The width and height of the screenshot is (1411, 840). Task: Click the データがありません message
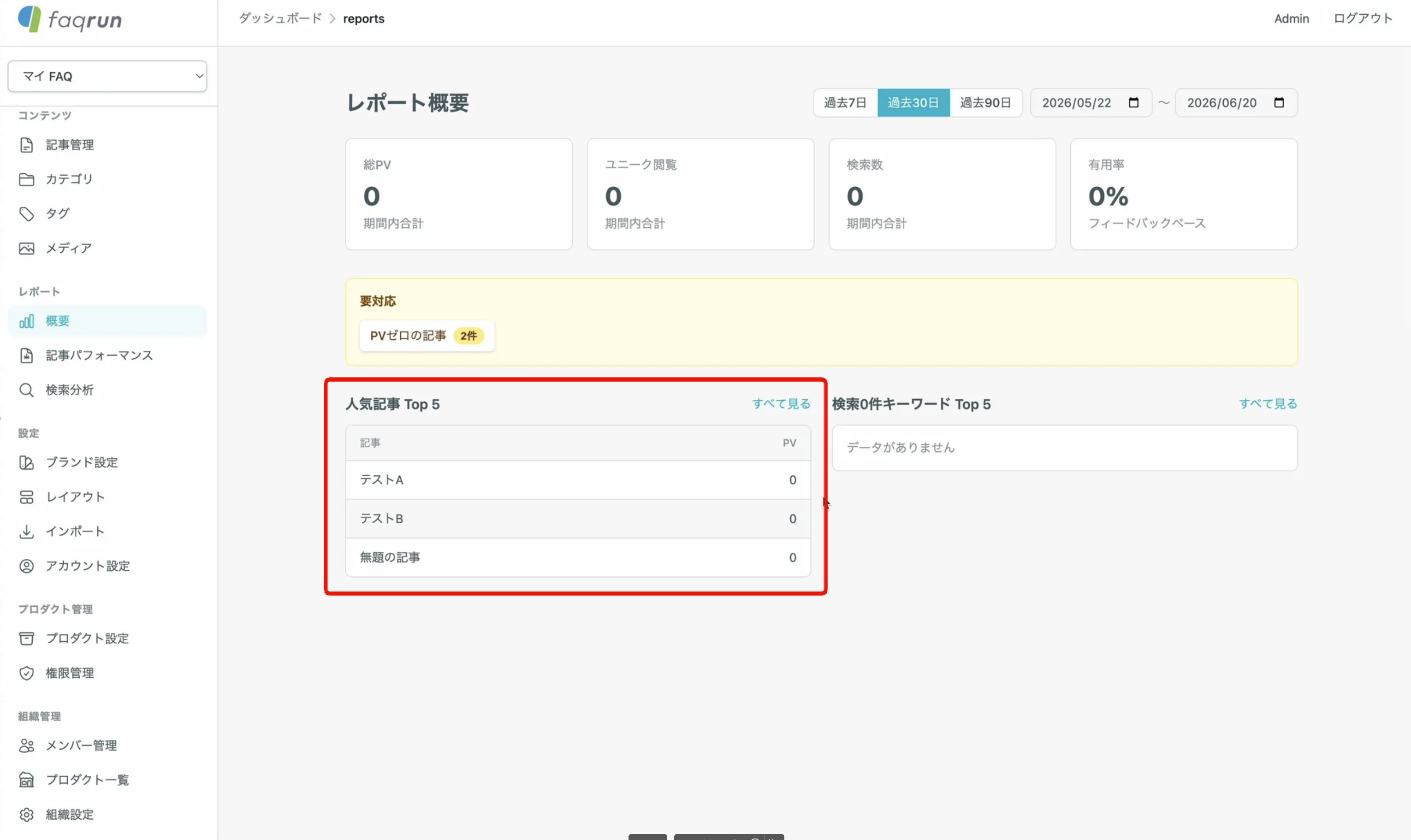[901, 448]
